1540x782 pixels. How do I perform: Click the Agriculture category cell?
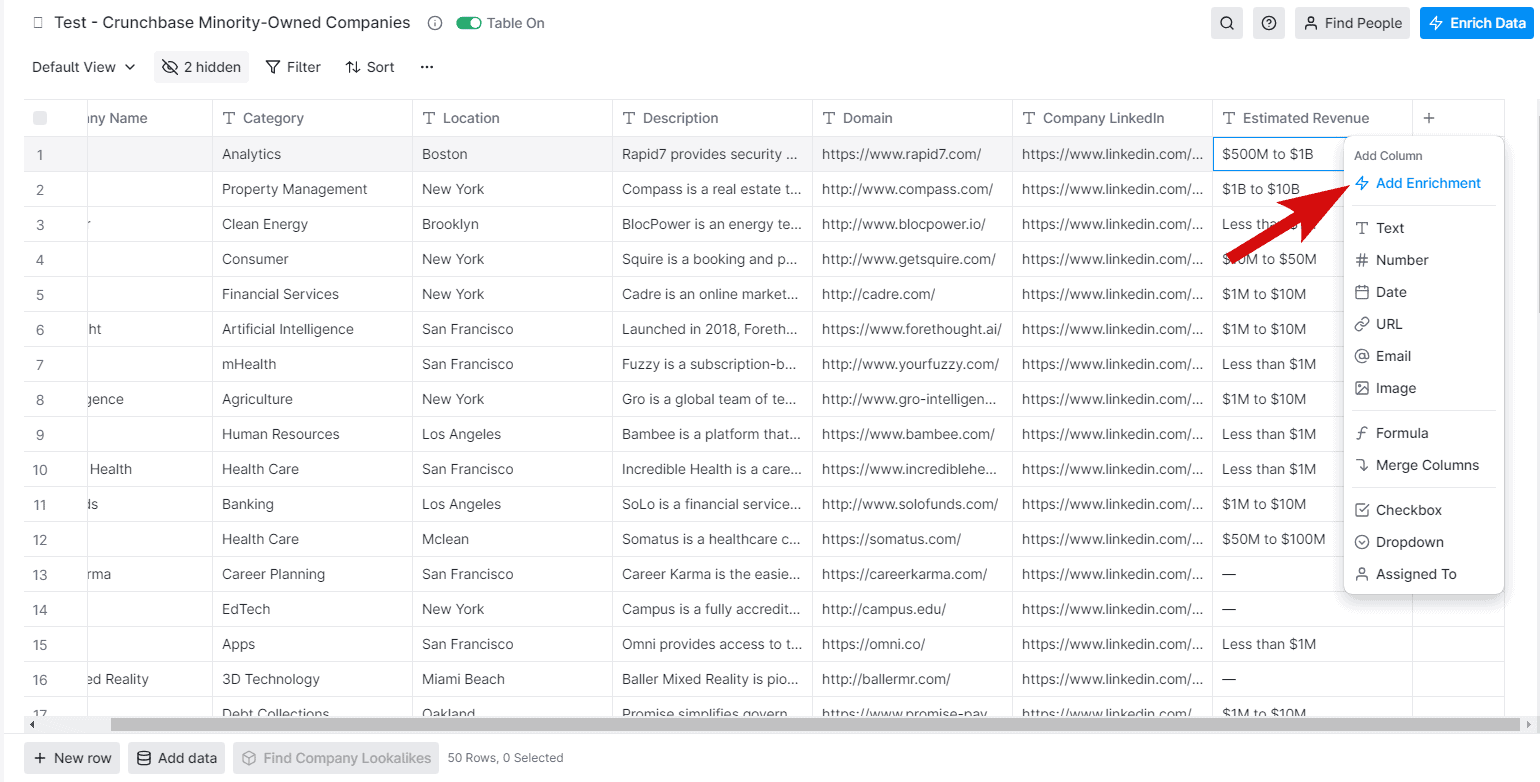coord(312,399)
